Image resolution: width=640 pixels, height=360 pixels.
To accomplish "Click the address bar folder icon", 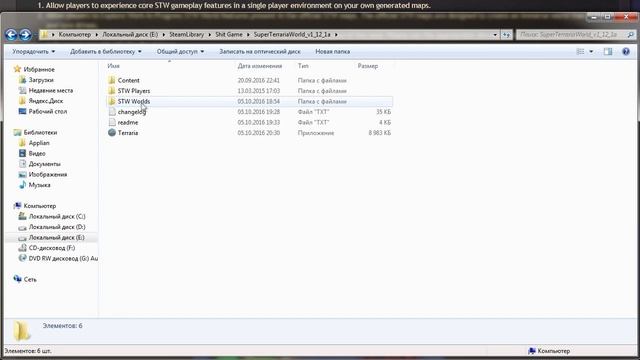I will click(x=44, y=35).
